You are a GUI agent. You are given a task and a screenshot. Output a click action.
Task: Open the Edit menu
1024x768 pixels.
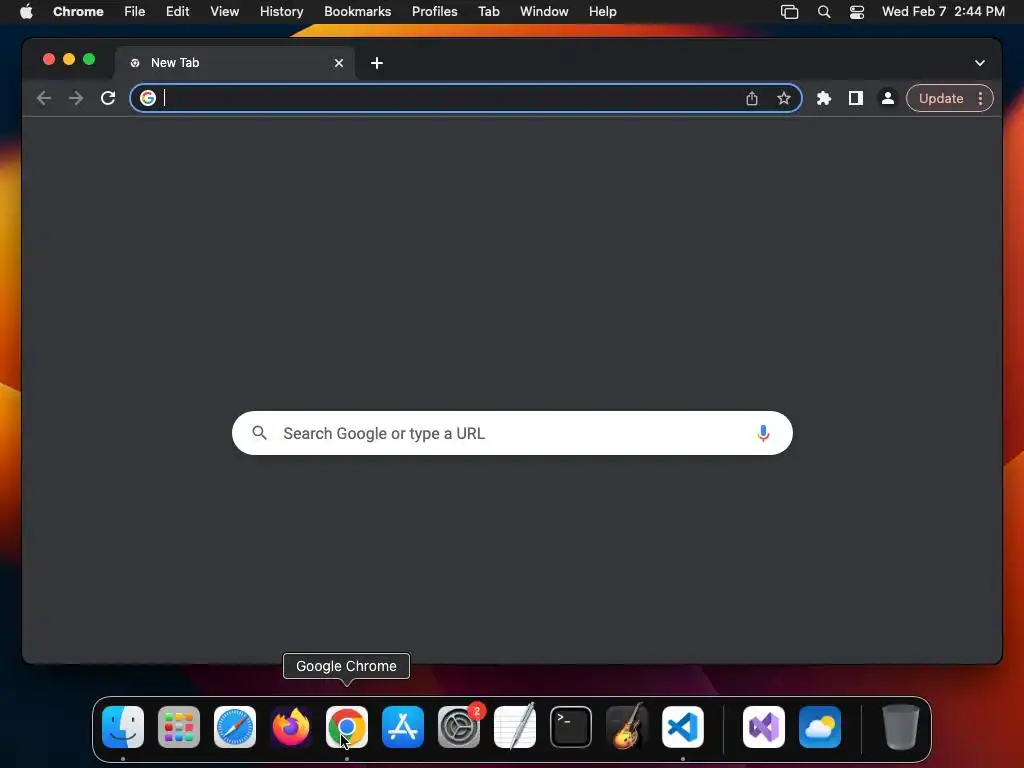point(178,11)
